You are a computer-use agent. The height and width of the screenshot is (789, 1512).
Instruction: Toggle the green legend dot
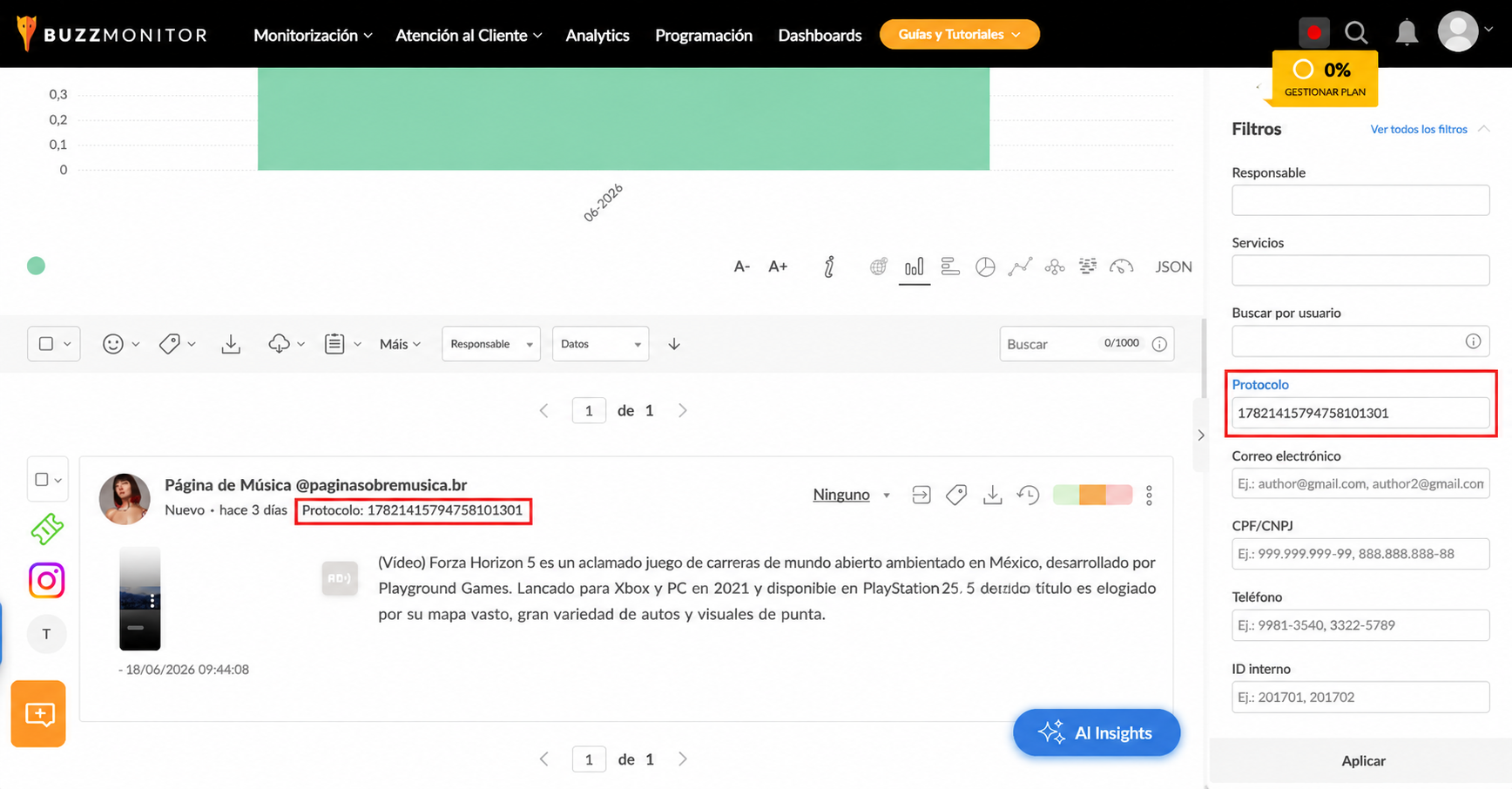(36, 266)
